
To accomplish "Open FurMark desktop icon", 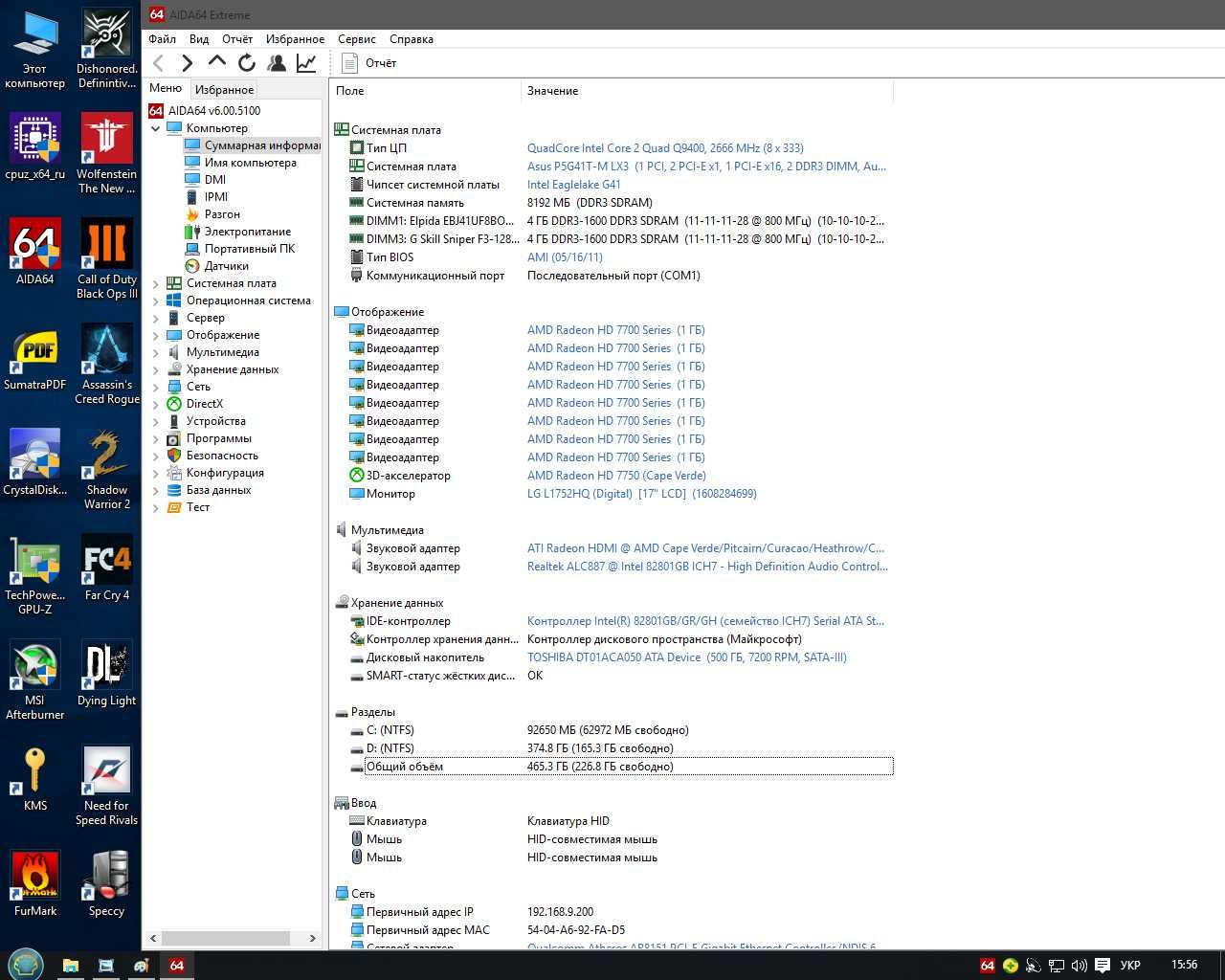I will pos(34,884).
